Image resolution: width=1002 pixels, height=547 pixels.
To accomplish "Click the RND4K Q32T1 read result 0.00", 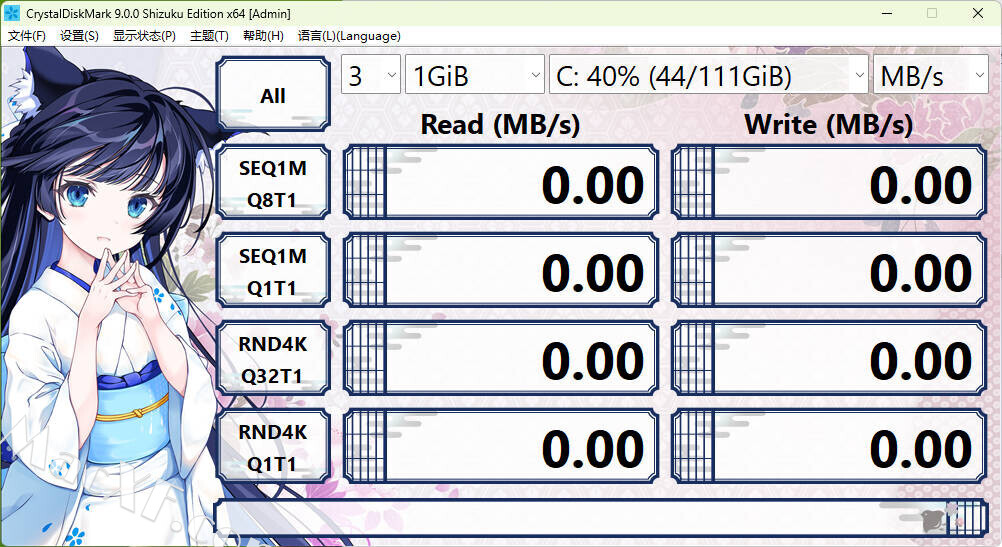I will click(x=501, y=359).
